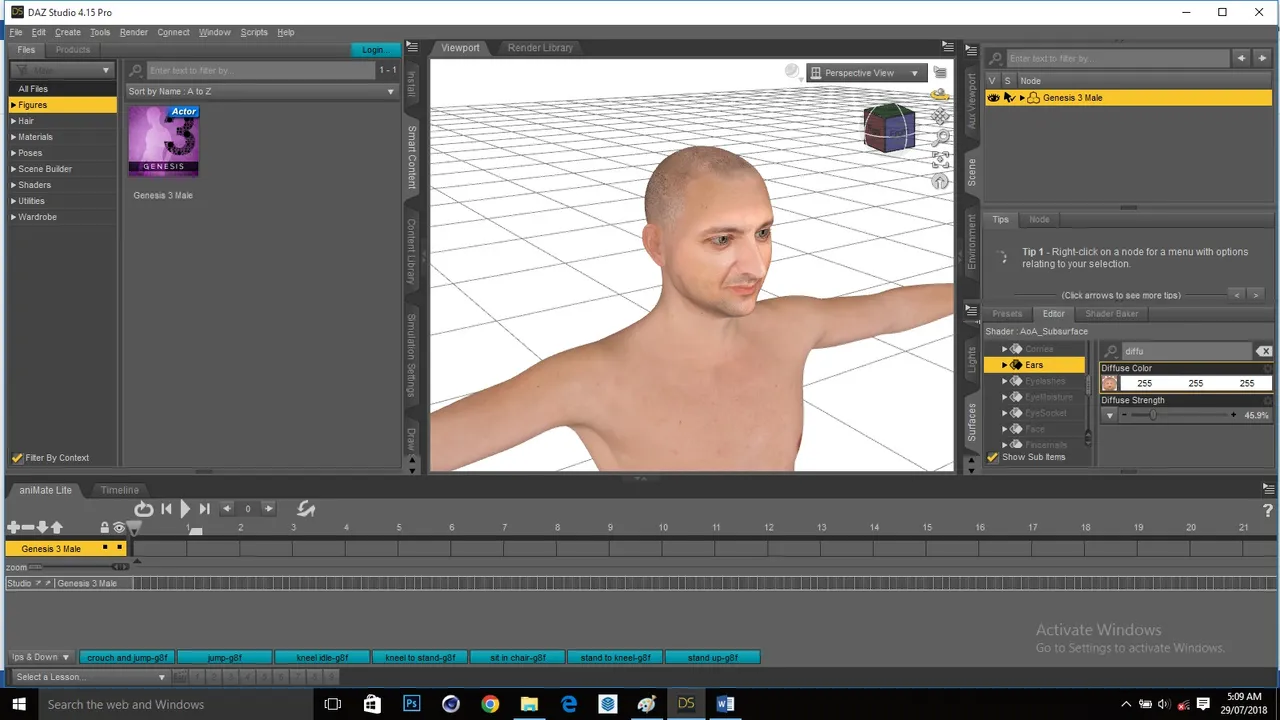This screenshot has height=720, width=1280.
Task: Open Photoshop from the Windows taskbar
Action: coord(411,704)
